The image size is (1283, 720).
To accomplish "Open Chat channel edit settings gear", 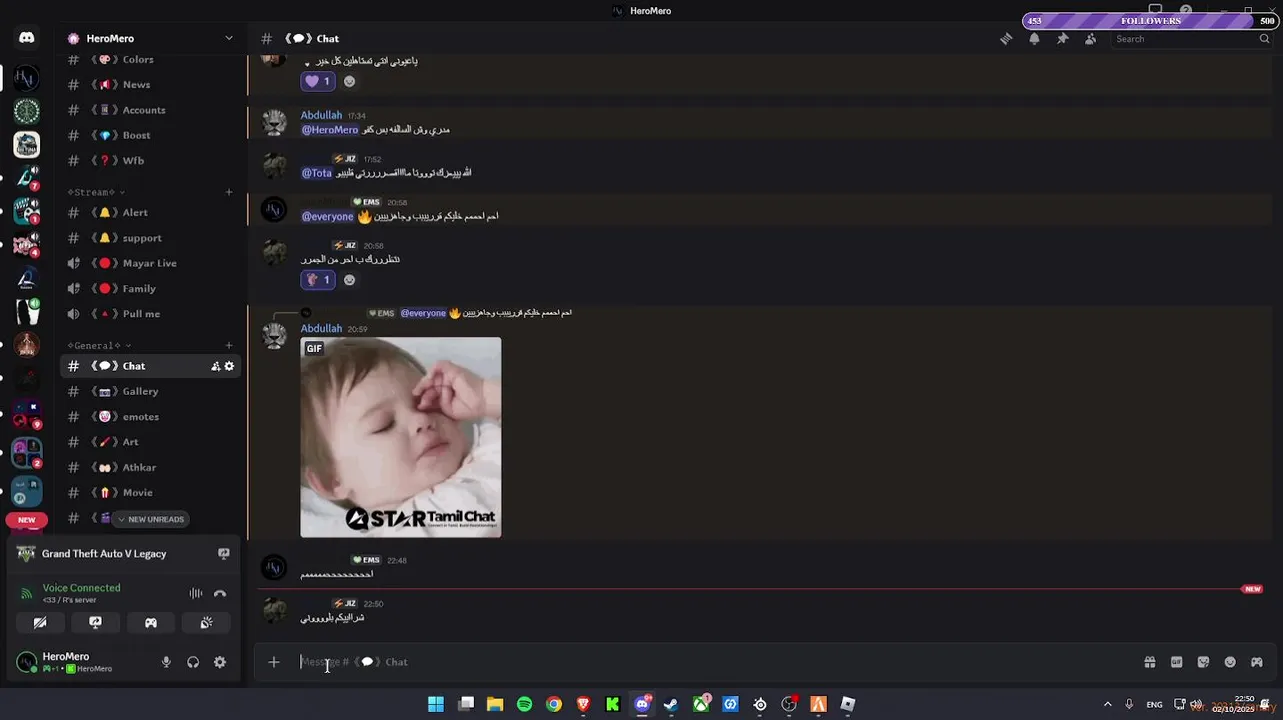I will pyautogui.click(x=229, y=366).
